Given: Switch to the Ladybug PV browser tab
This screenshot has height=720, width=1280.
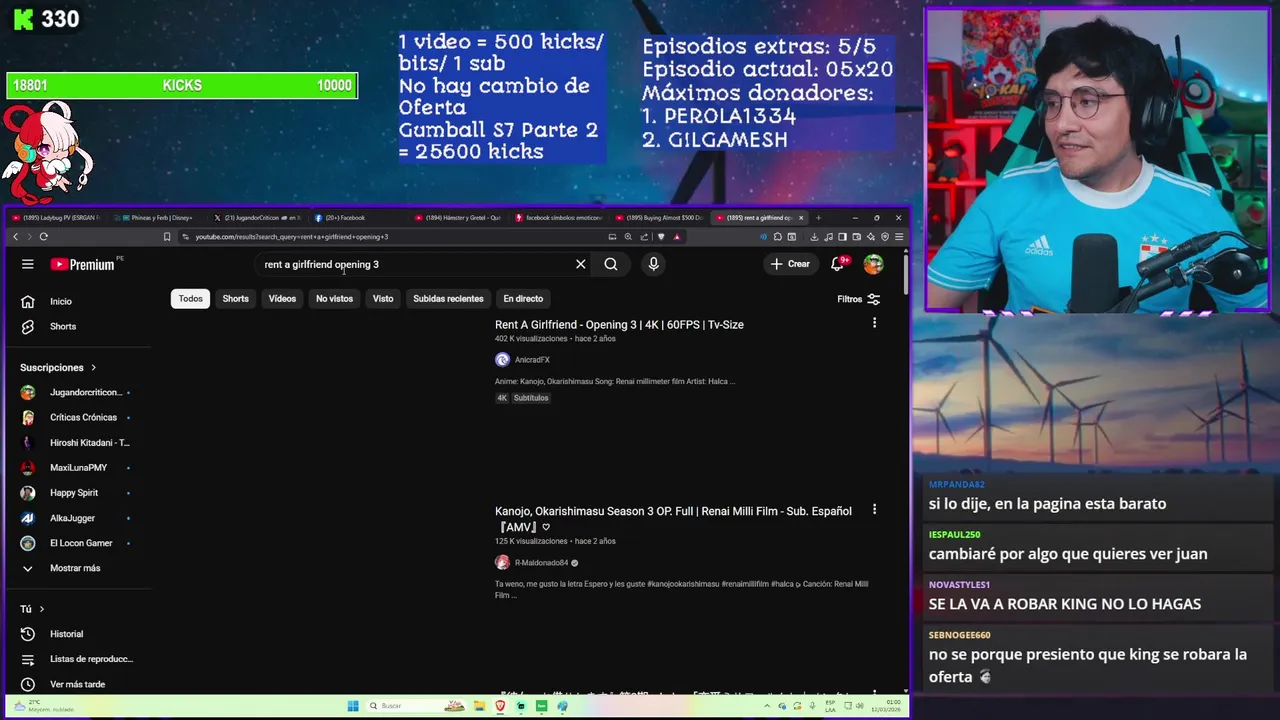Looking at the screenshot, I should click(55, 217).
